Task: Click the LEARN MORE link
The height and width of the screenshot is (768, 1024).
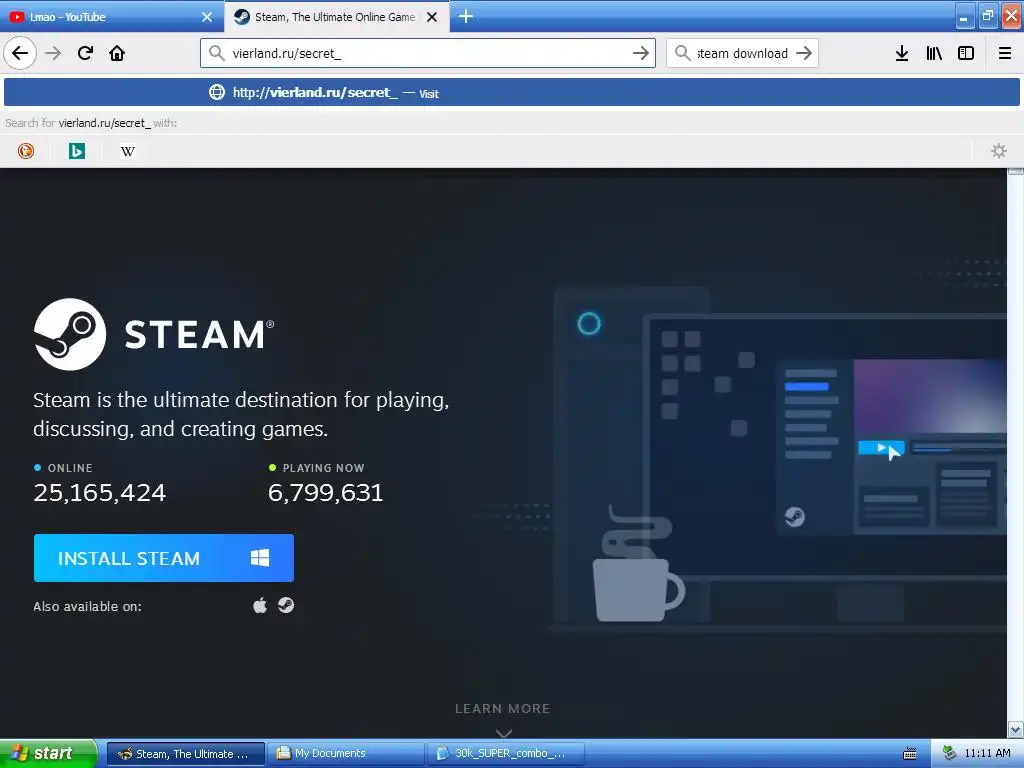Action: click(503, 709)
